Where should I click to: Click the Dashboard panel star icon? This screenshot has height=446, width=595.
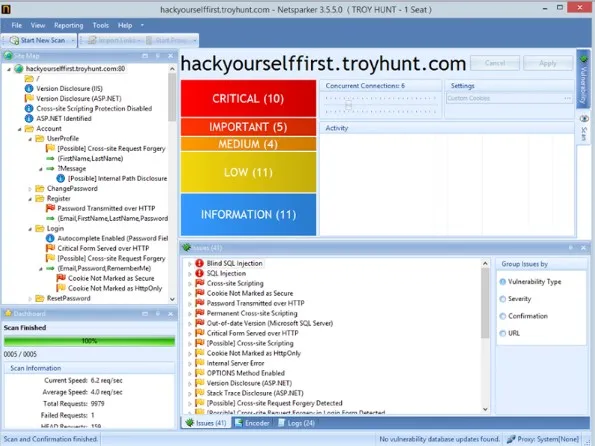point(8,314)
